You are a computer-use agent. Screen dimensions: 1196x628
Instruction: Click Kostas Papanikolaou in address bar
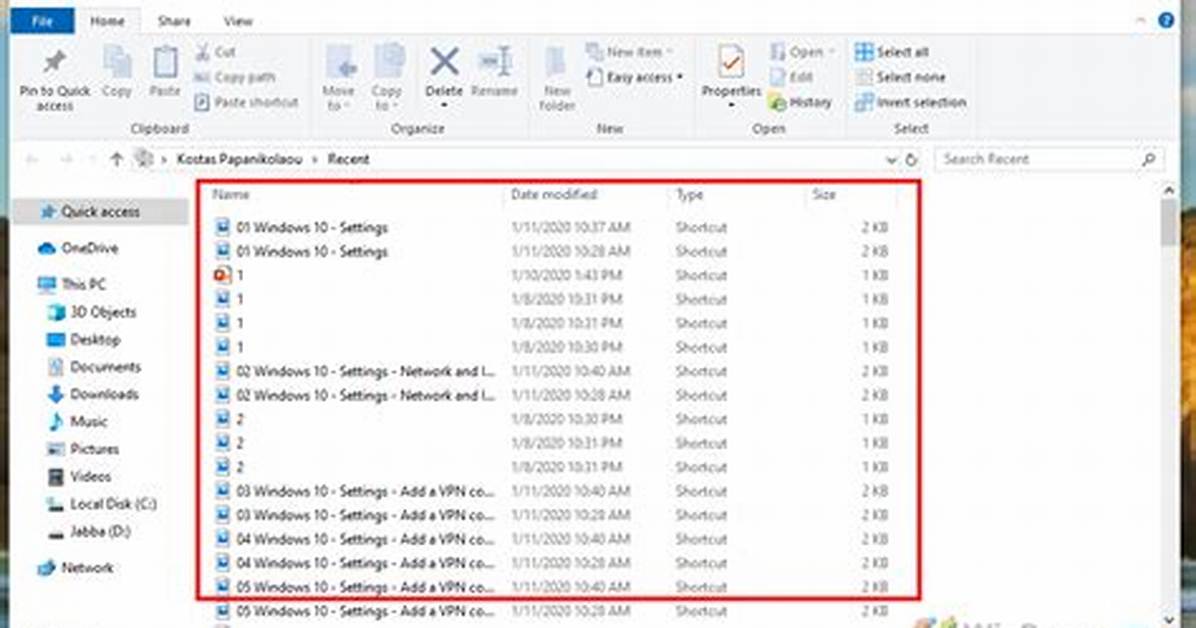click(240, 159)
